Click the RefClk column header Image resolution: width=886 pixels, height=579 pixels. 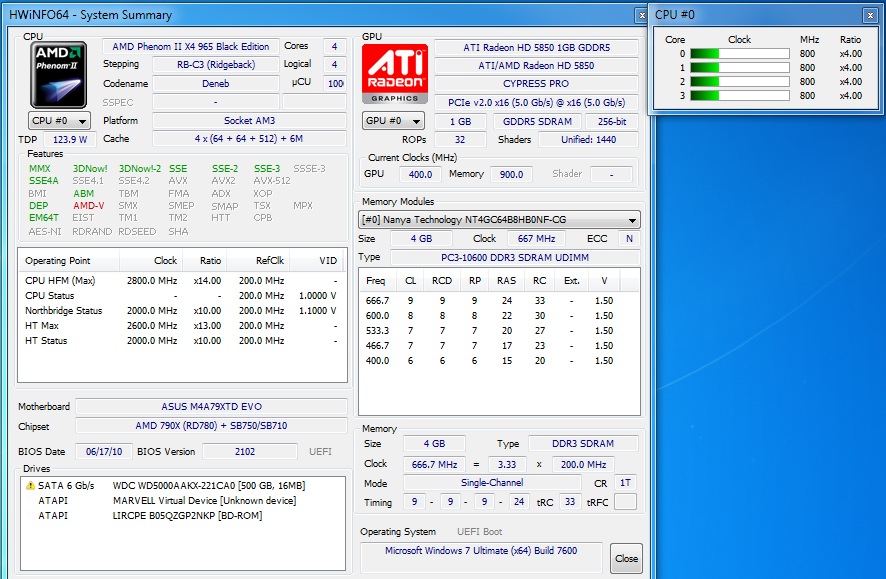tap(258, 260)
